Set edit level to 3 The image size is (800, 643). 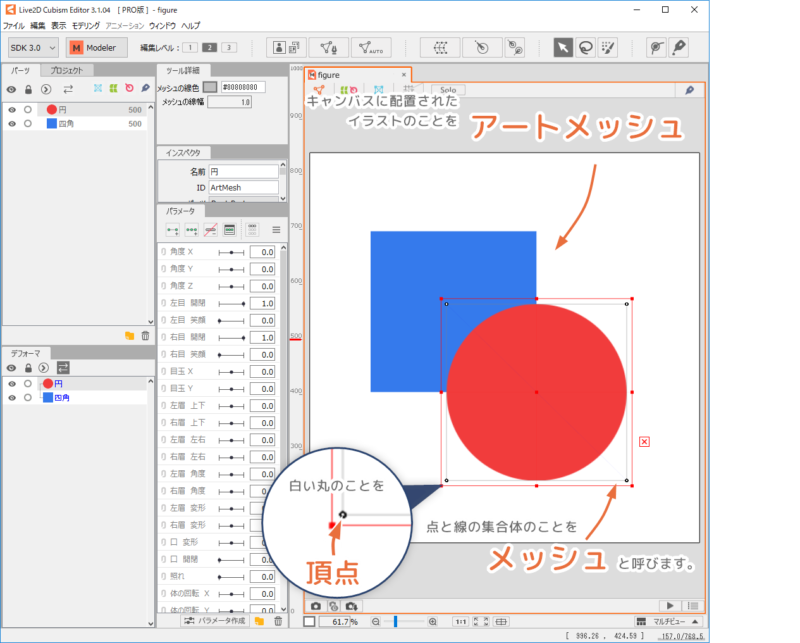pyautogui.click(x=229, y=47)
